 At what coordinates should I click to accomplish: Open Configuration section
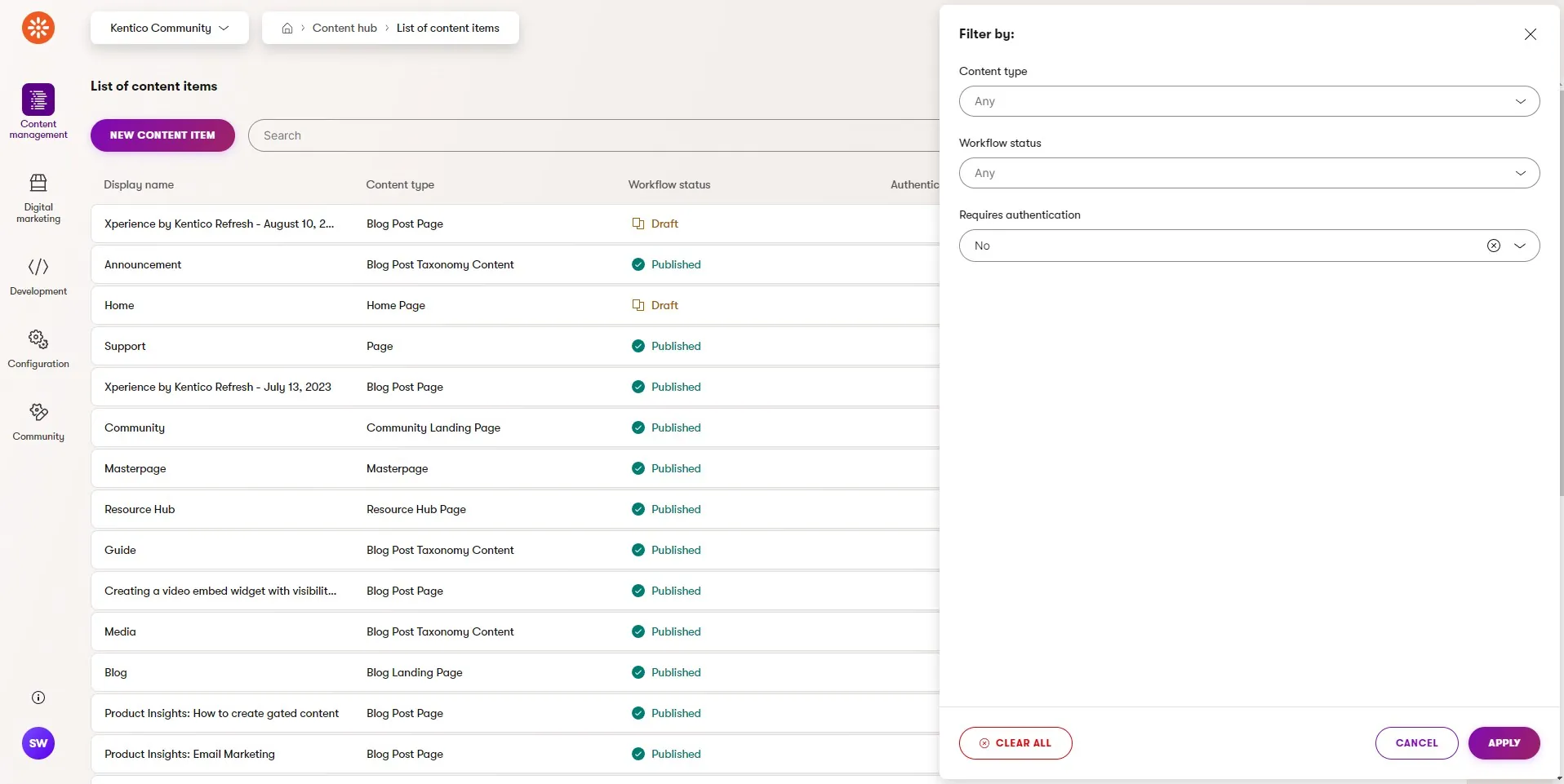[x=38, y=349]
